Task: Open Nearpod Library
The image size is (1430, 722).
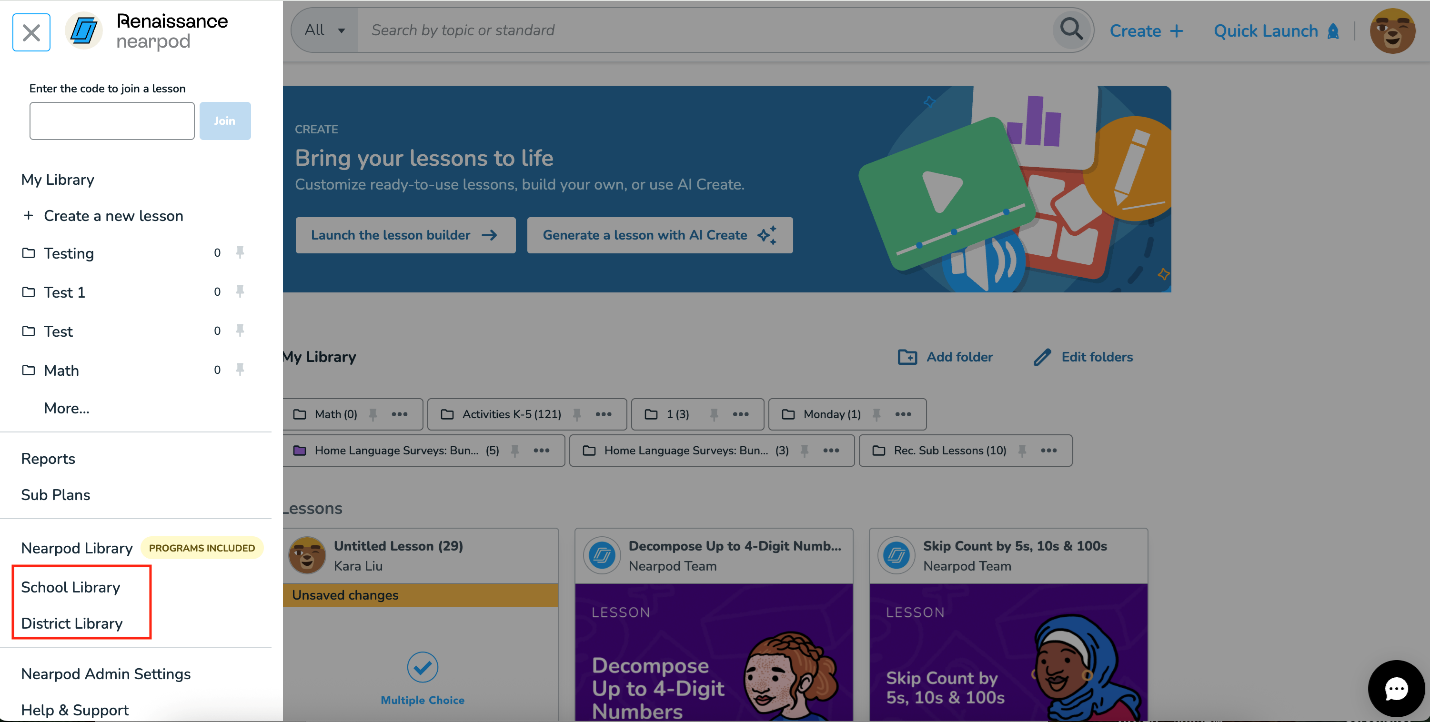Action: [x=77, y=548]
